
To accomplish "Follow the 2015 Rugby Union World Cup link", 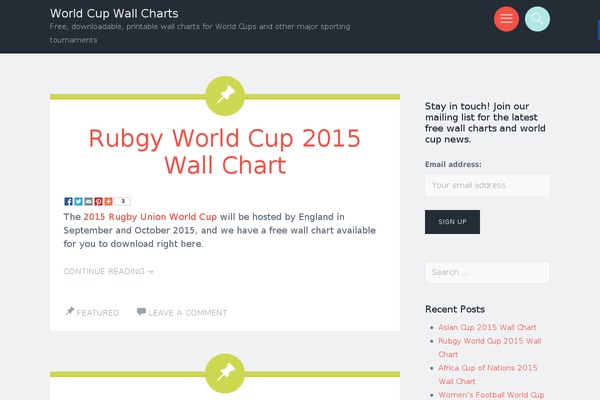I will (x=150, y=217).
